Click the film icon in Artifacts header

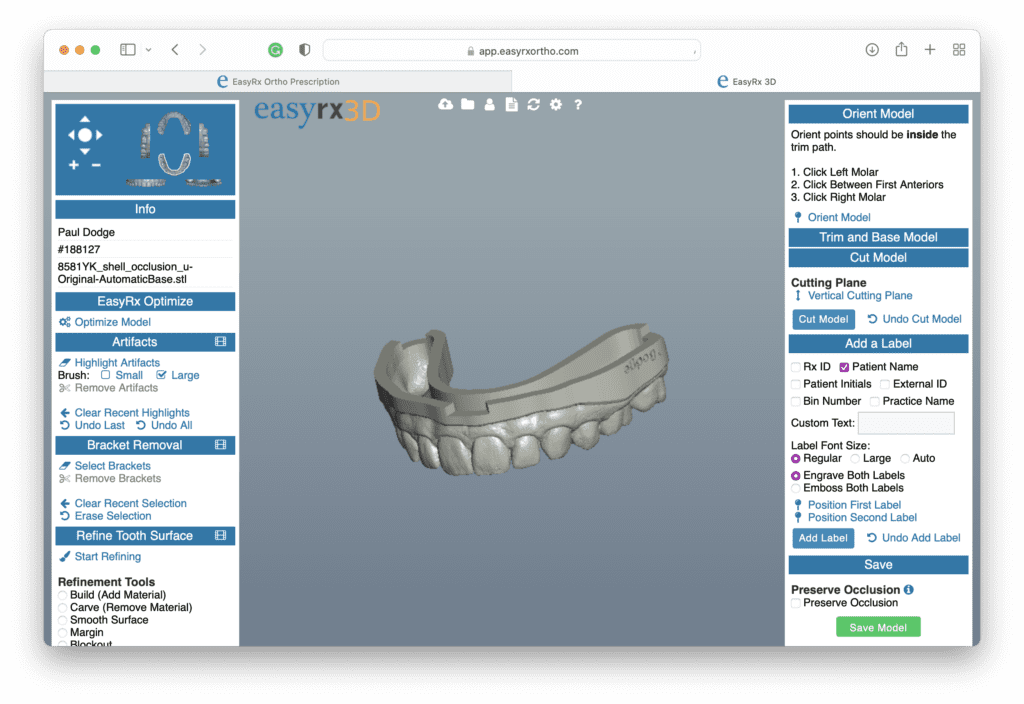tap(221, 342)
